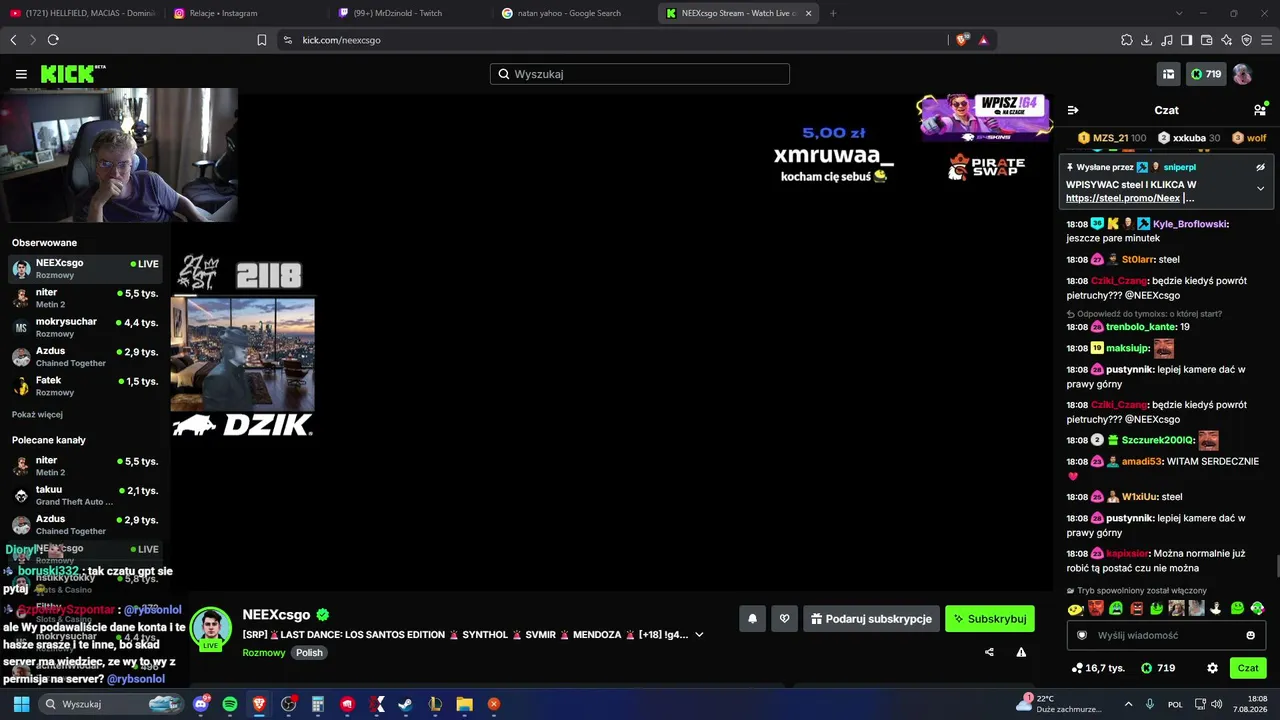Reload the Kick page
Screen dimensions: 1280x720
coord(53,40)
